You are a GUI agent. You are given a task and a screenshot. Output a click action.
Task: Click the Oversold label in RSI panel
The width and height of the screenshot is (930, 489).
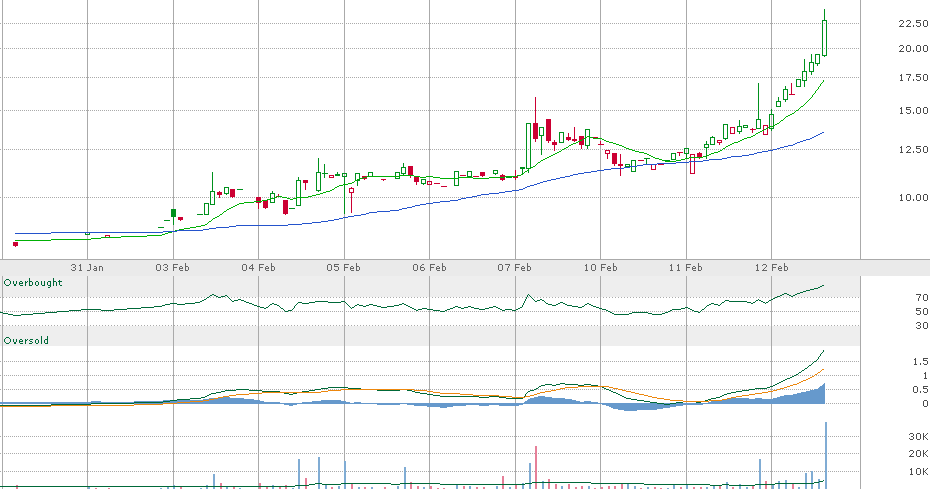tap(26, 341)
